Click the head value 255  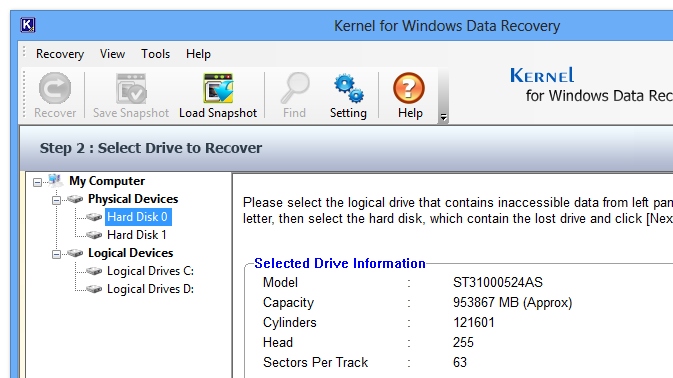tap(463, 342)
